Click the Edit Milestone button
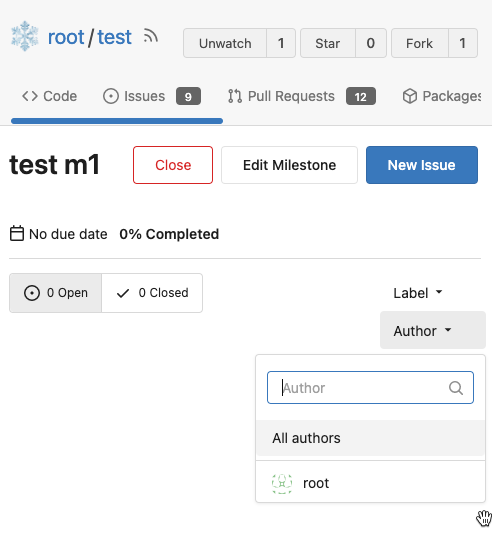 point(289,165)
